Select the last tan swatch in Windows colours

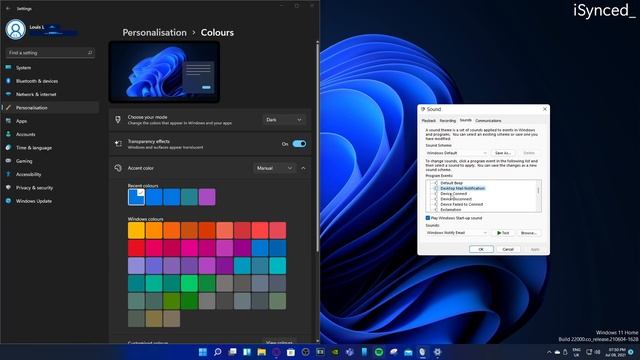(x=172, y=319)
